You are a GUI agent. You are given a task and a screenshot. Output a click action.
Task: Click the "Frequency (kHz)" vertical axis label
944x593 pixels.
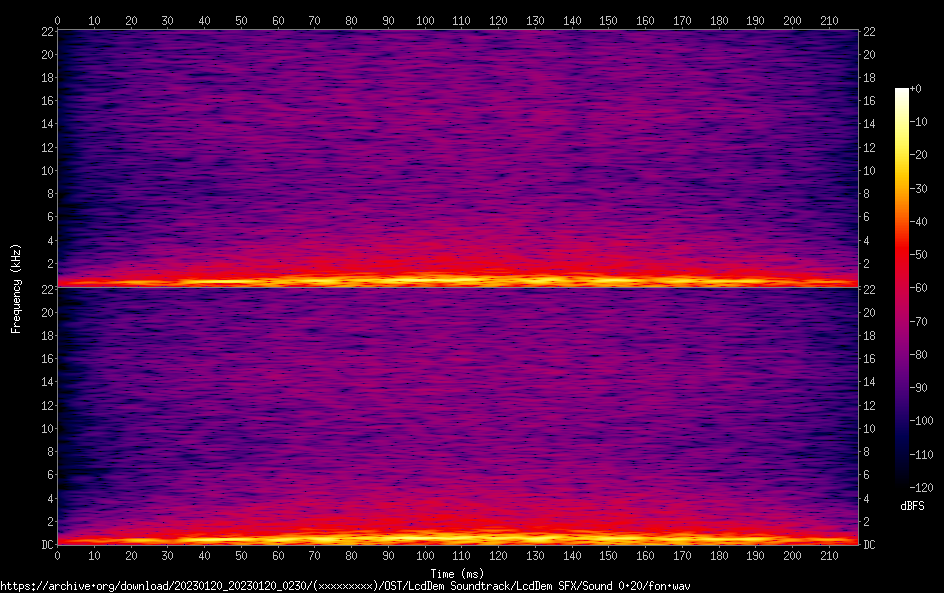click(x=15, y=287)
